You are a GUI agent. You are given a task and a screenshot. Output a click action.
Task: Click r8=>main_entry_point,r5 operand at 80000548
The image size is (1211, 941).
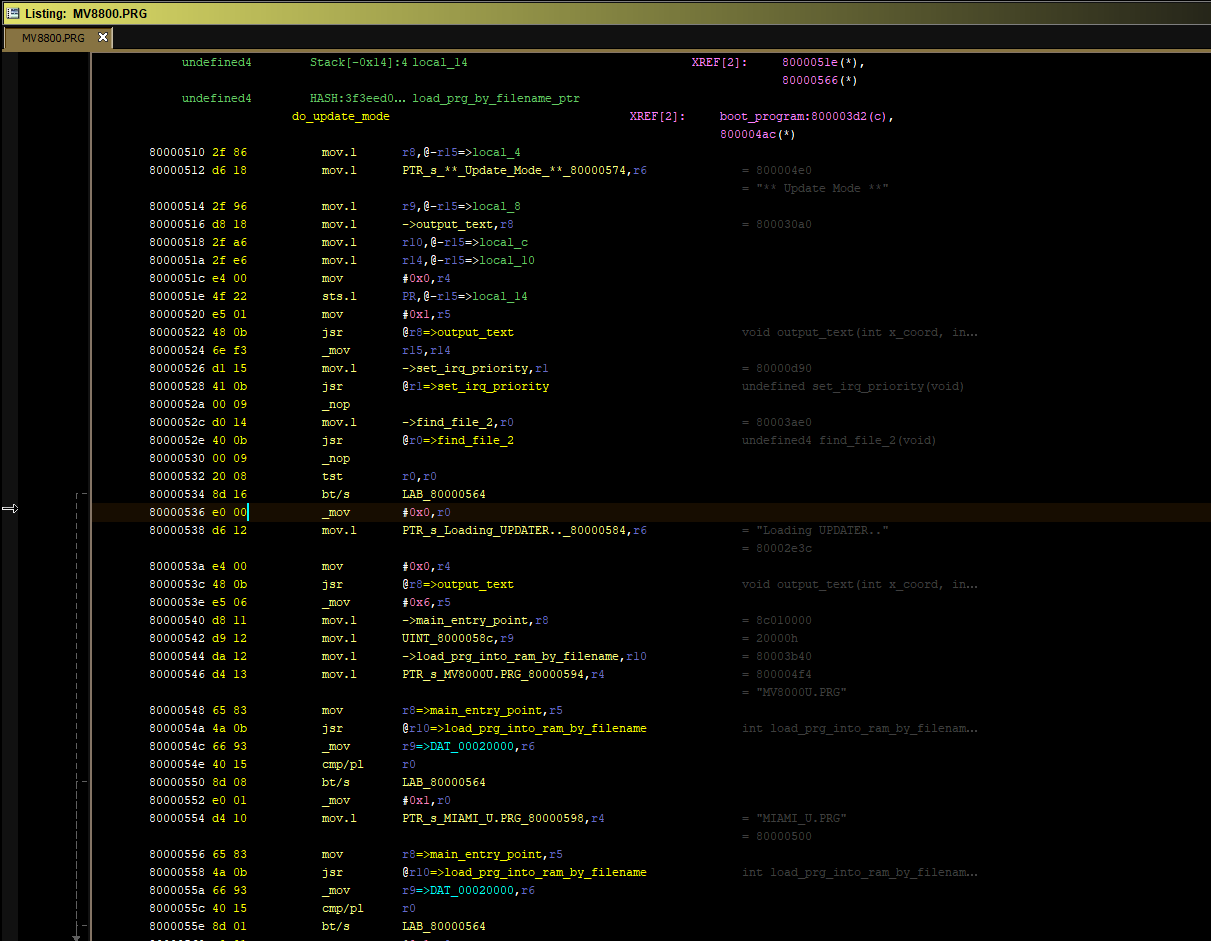pyautogui.click(x=482, y=710)
